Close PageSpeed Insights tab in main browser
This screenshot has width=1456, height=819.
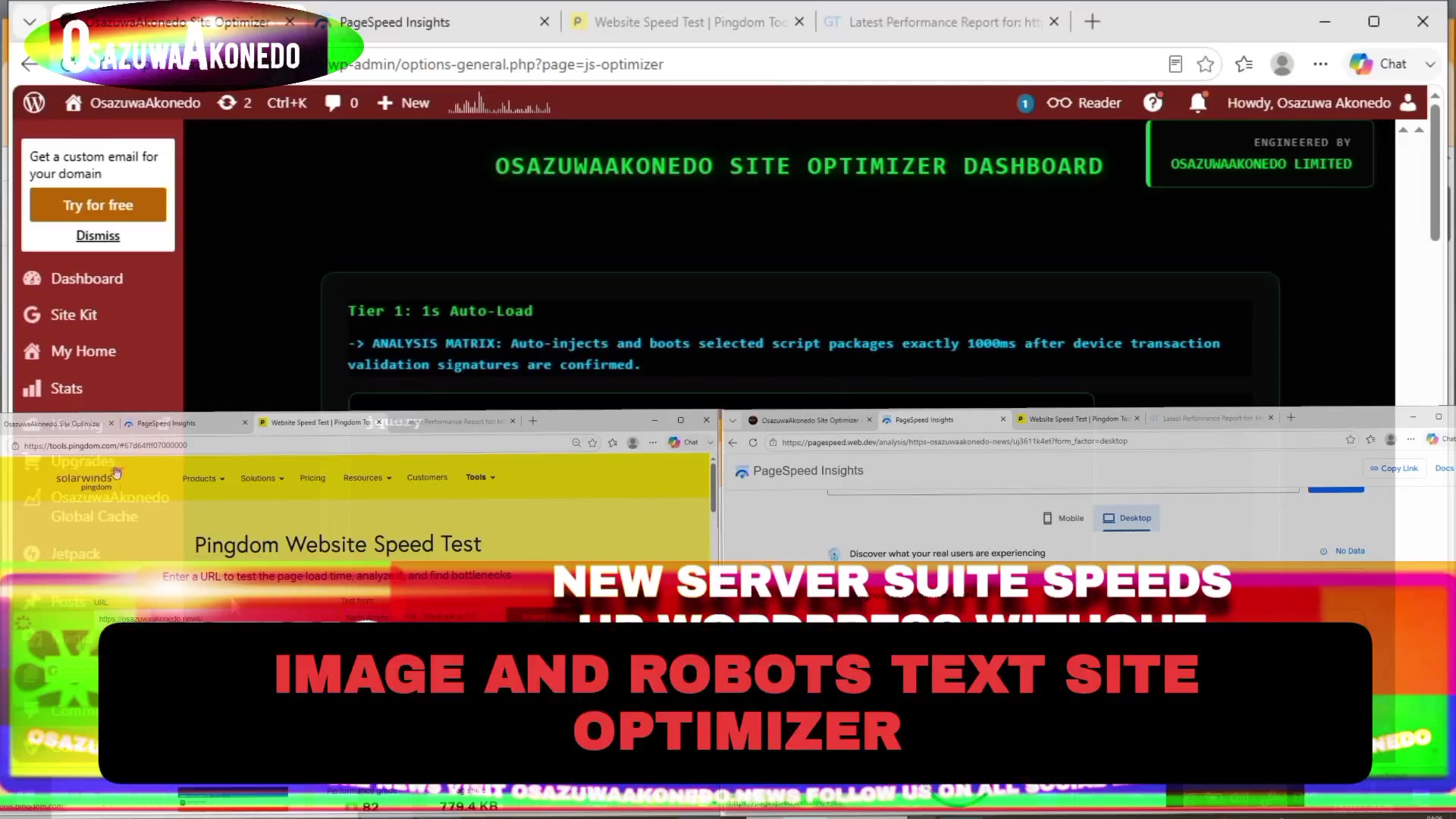click(544, 22)
